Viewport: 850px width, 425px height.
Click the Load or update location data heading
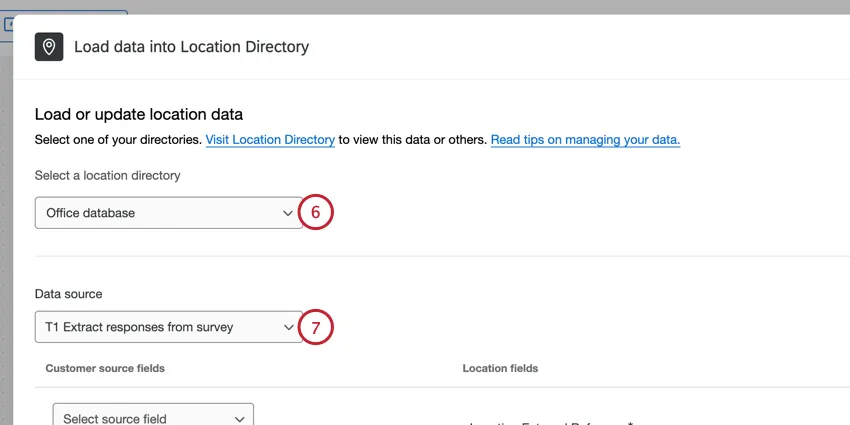point(139,115)
